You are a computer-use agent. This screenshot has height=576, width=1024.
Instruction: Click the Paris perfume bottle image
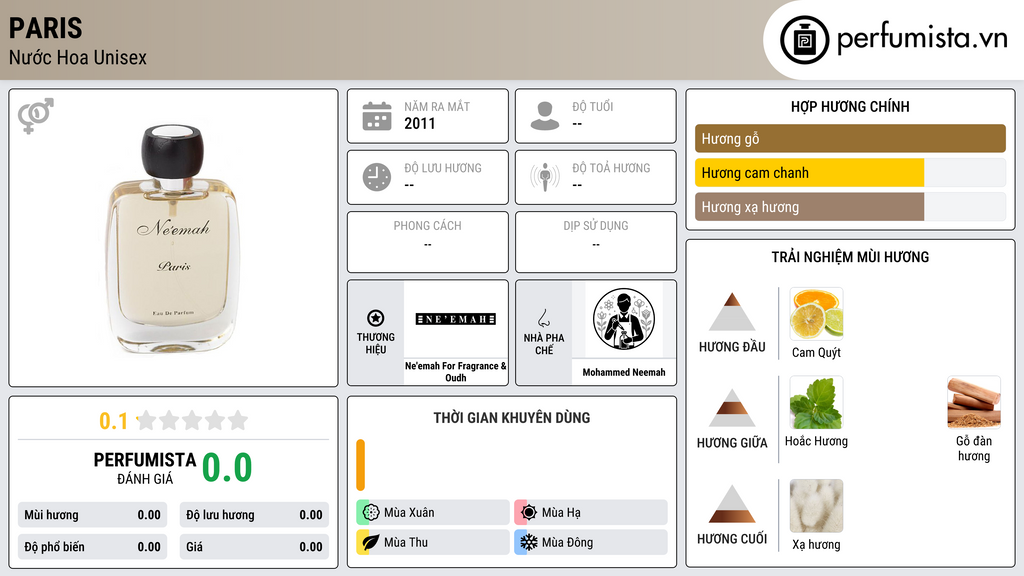(173, 240)
